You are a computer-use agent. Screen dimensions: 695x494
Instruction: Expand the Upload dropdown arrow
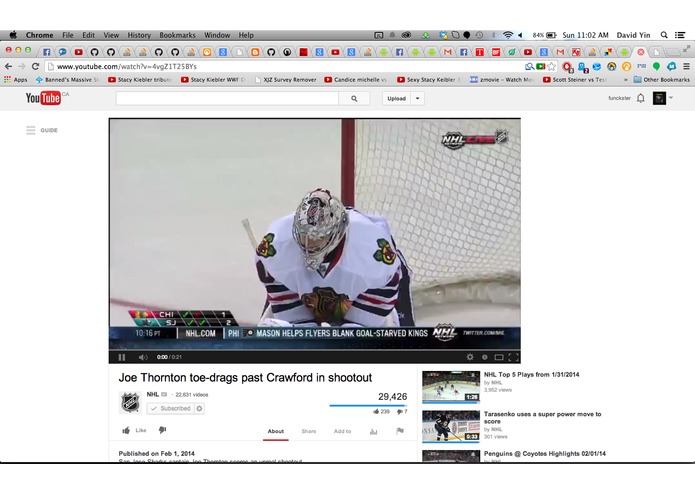tap(418, 98)
